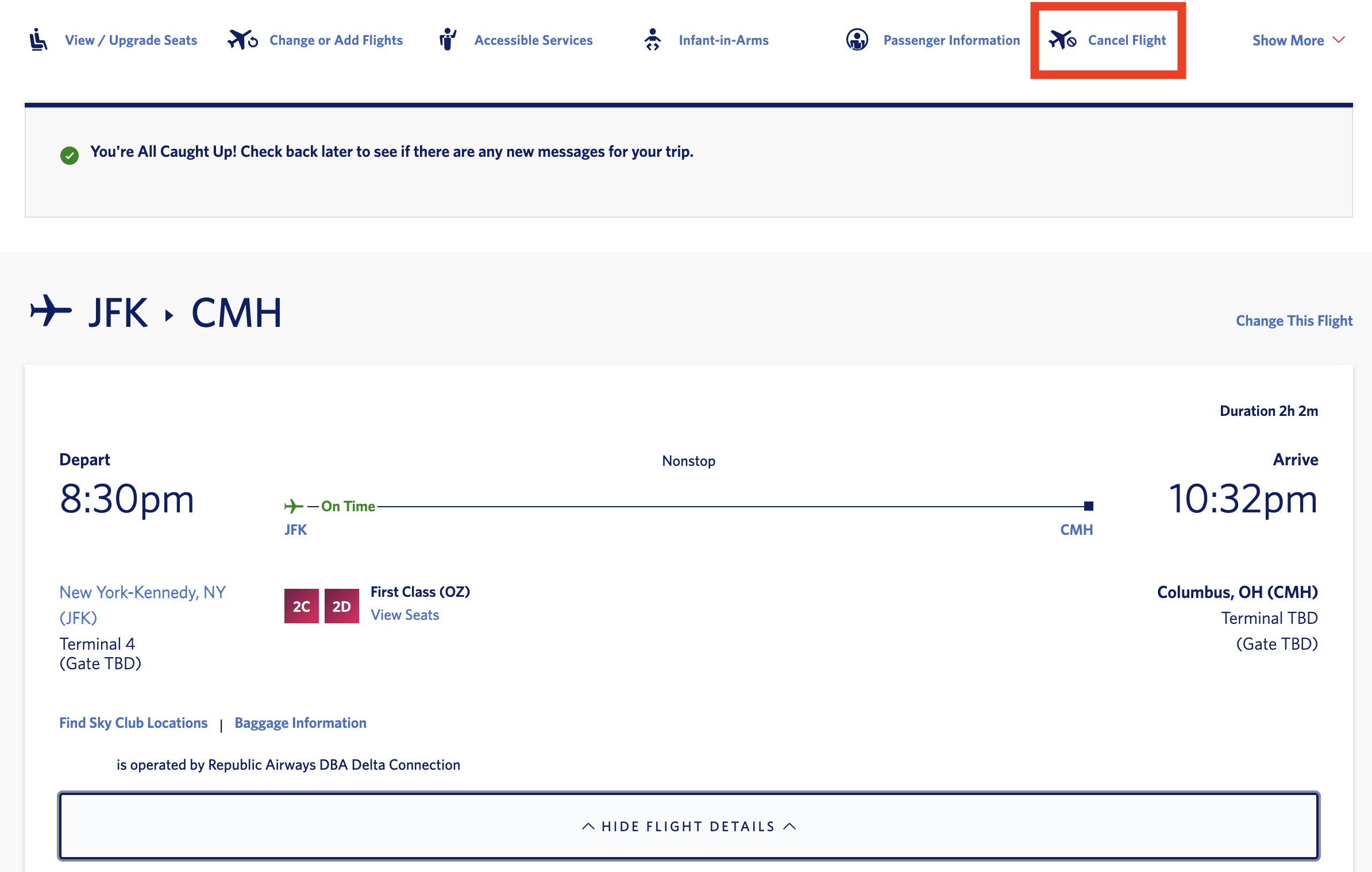Screen dimensions: 1372x872
Task: Click the arrival square marker on timeline
Action: tap(1089, 506)
